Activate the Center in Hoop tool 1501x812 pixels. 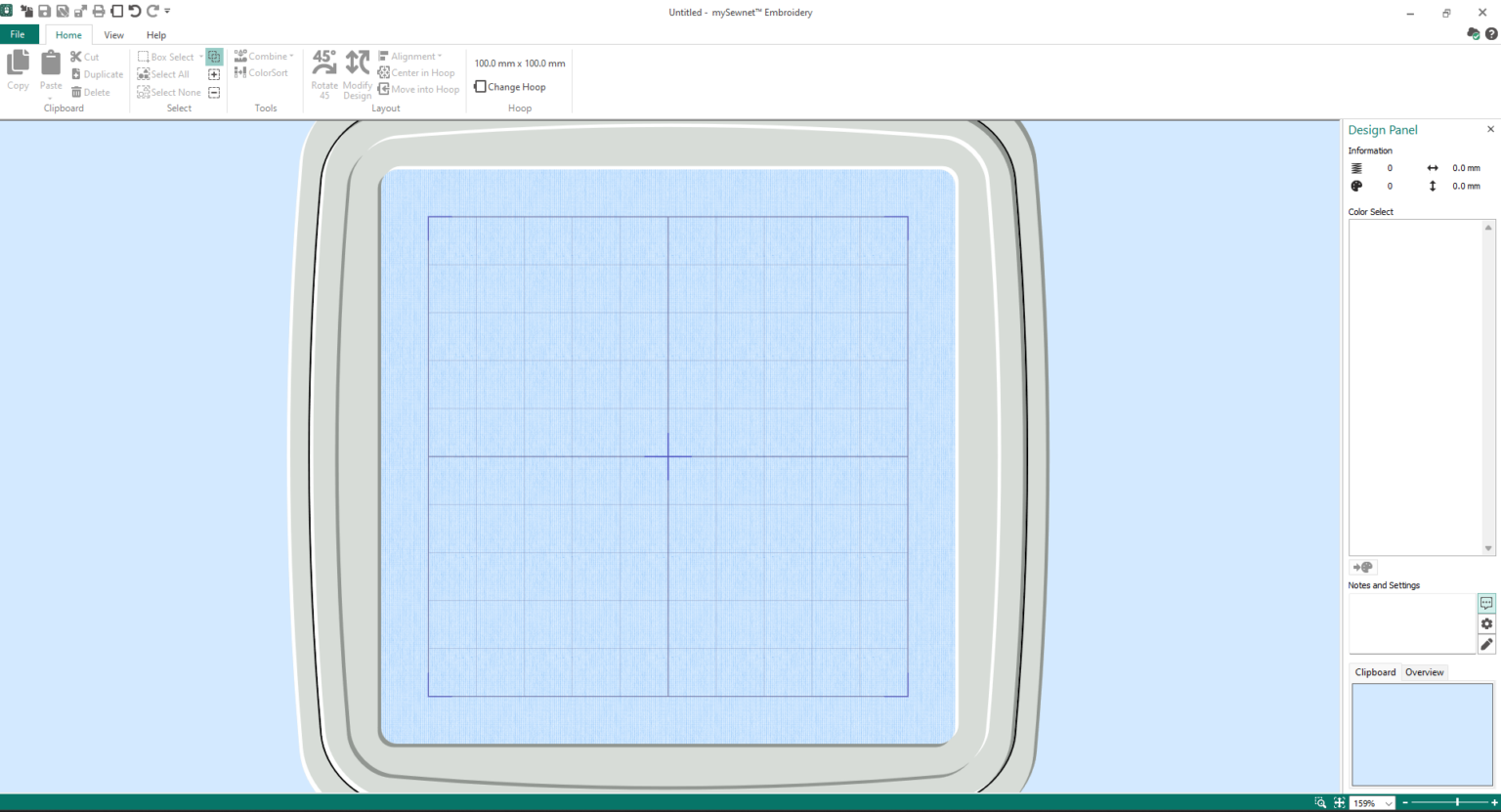(x=417, y=72)
